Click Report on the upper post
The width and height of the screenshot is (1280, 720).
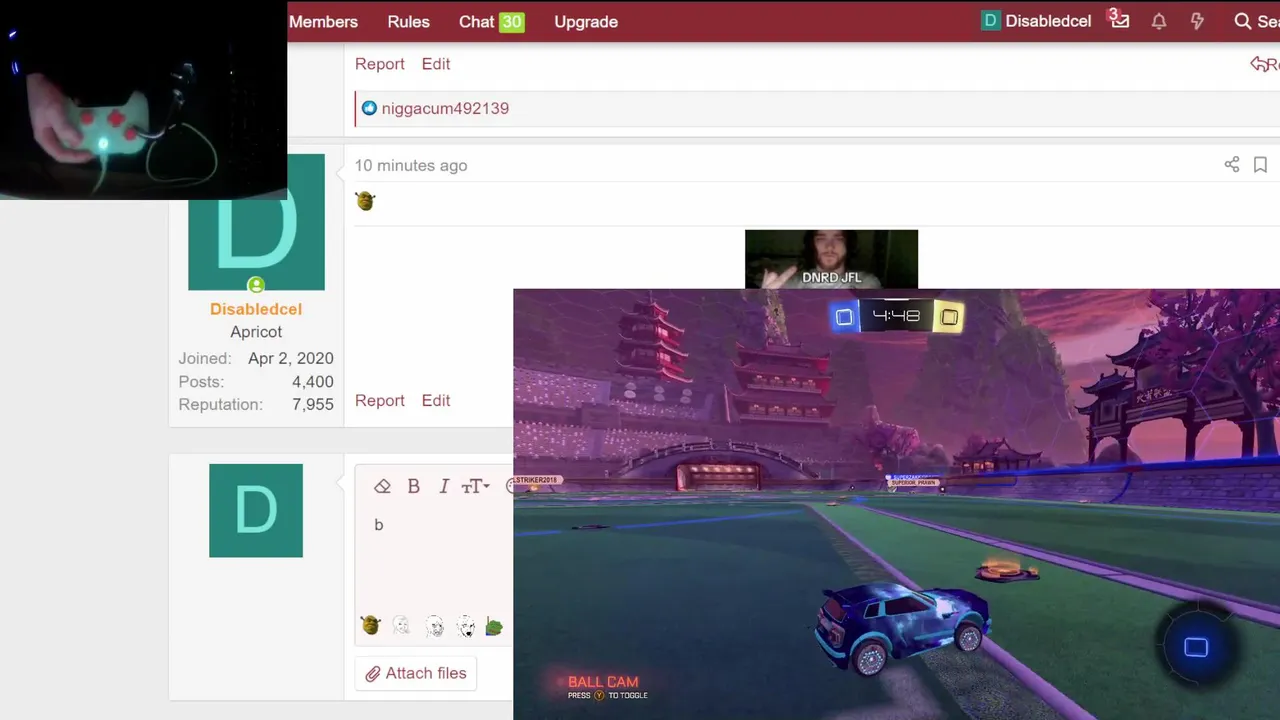[380, 64]
